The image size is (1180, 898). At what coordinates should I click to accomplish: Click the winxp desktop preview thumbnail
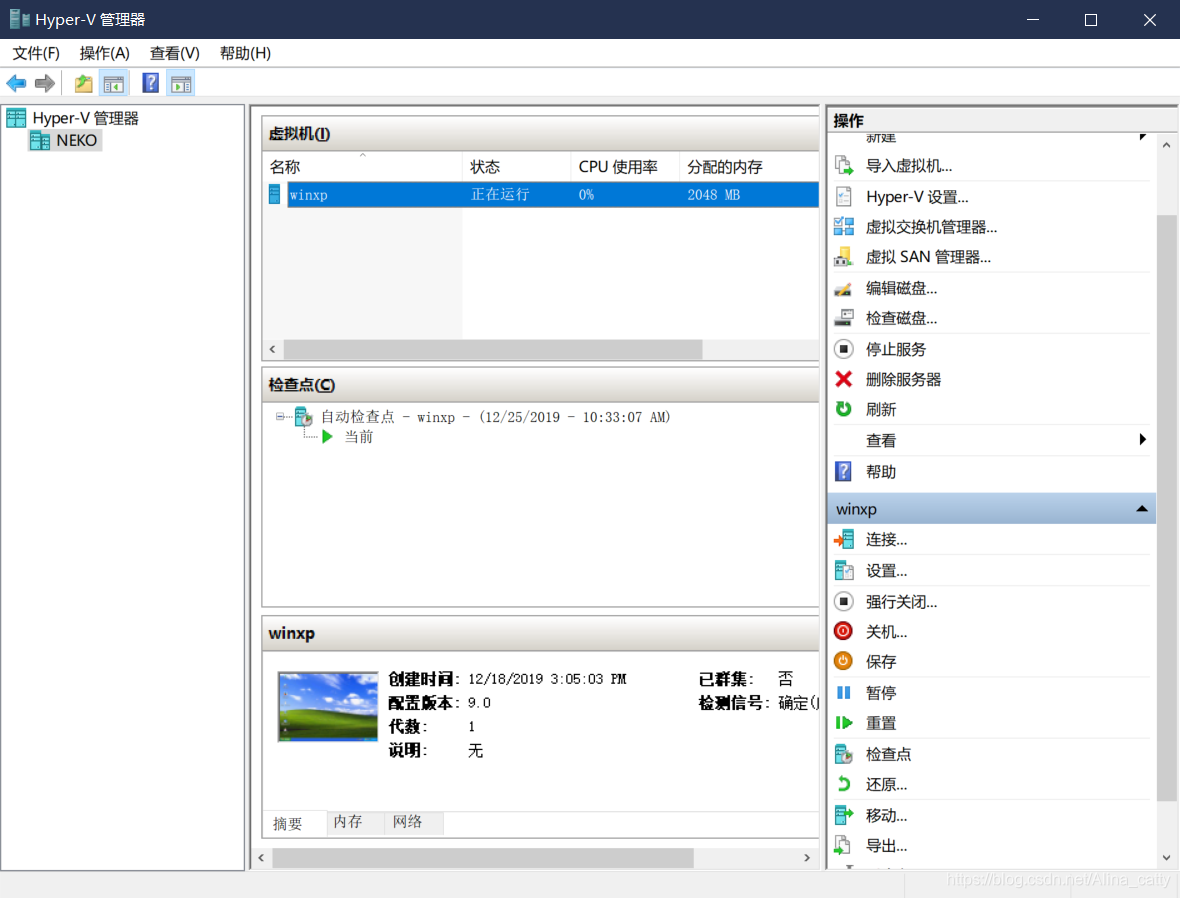coord(327,707)
